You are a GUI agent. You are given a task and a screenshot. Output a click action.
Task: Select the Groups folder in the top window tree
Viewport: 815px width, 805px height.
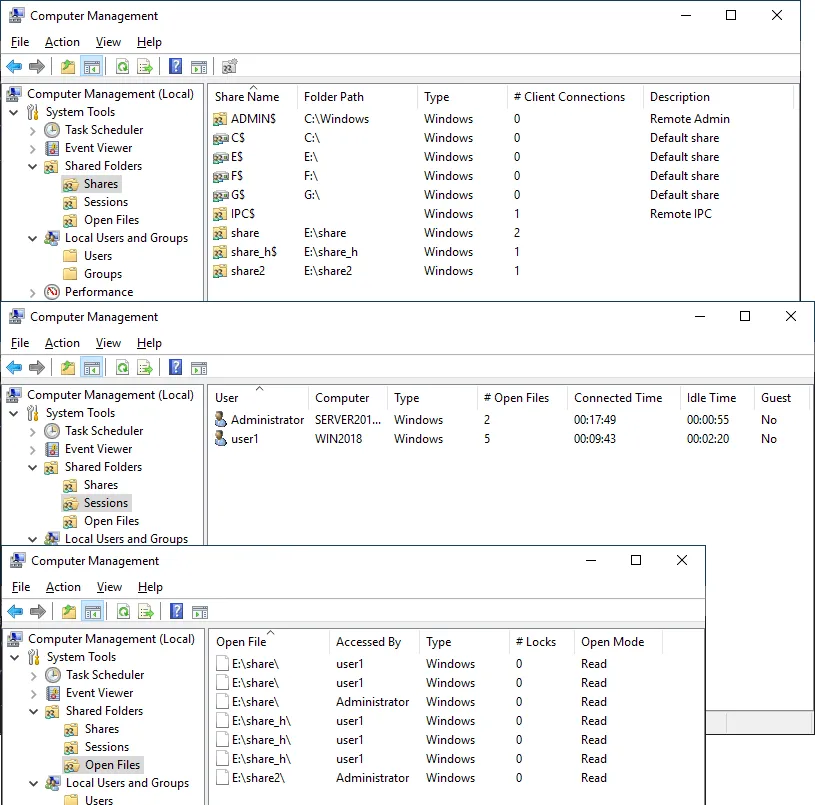click(x=102, y=274)
